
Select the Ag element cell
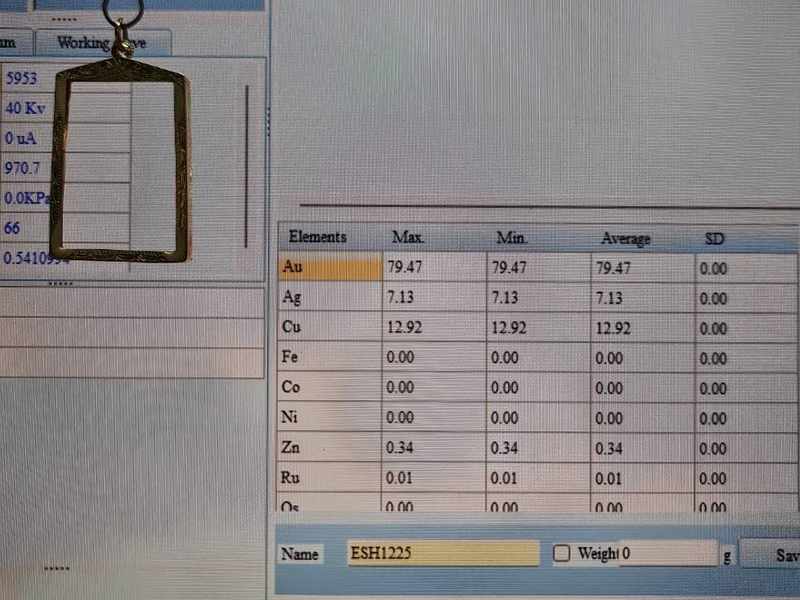click(x=329, y=298)
